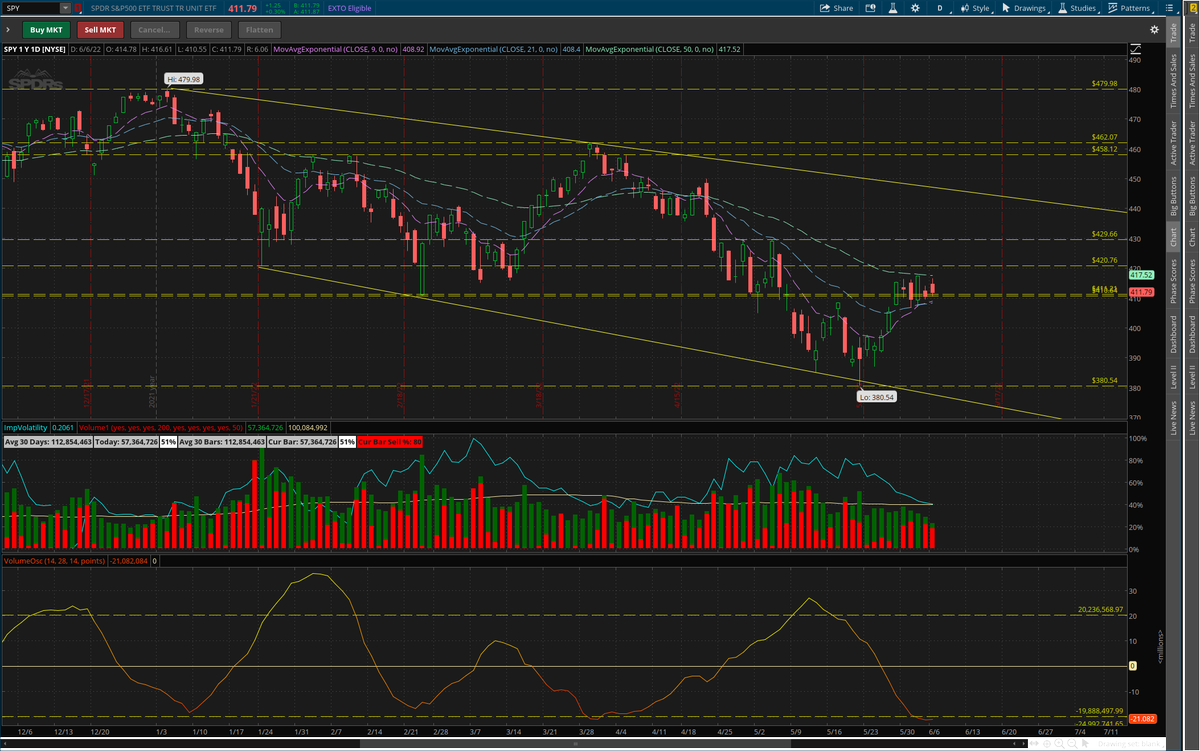The height and width of the screenshot is (751, 1200).
Task: Click the Avg 30 Days: 112,854,463 label
Action: [49, 441]
